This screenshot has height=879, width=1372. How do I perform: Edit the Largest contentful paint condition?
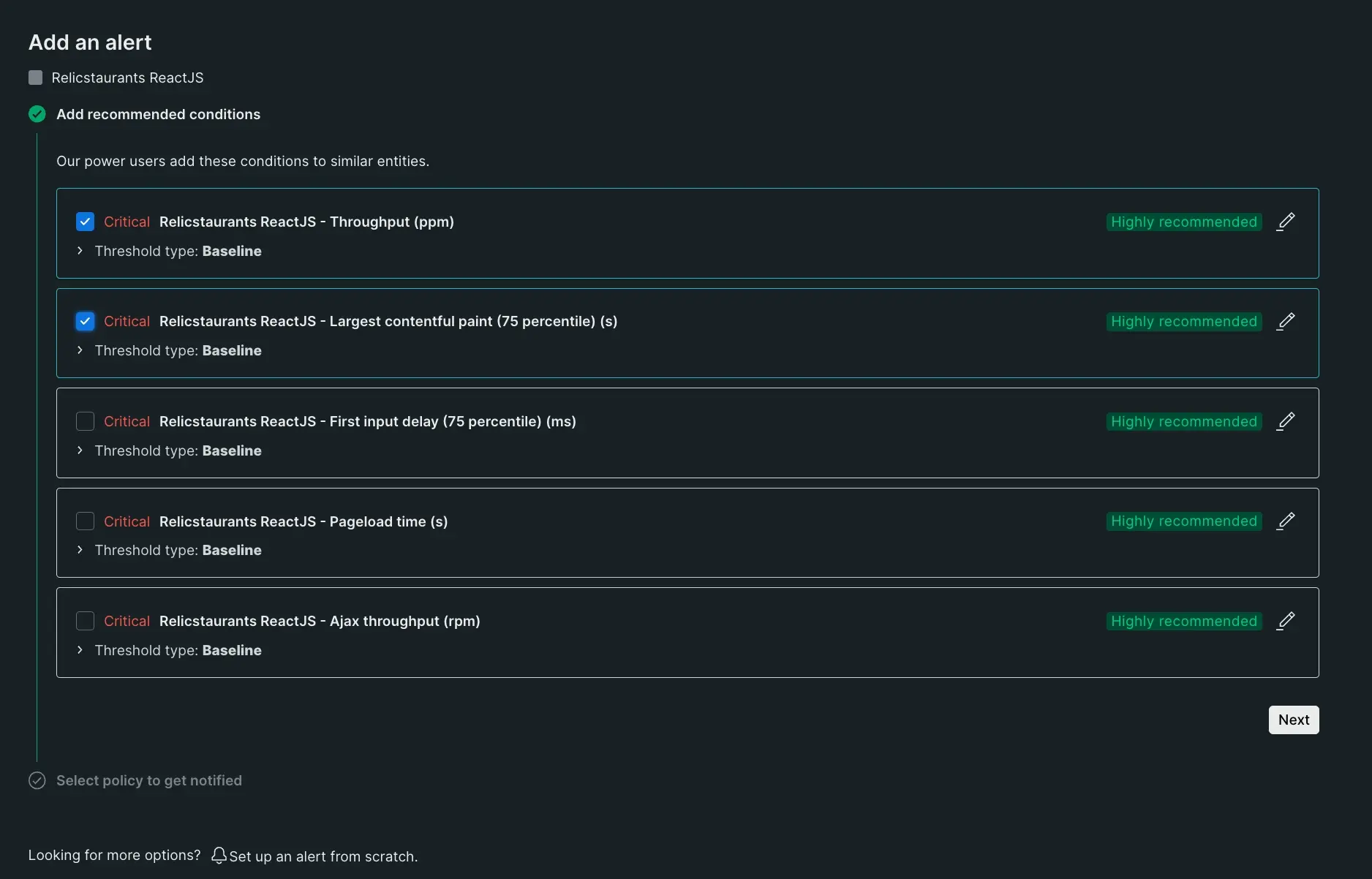click(1286, 321)
